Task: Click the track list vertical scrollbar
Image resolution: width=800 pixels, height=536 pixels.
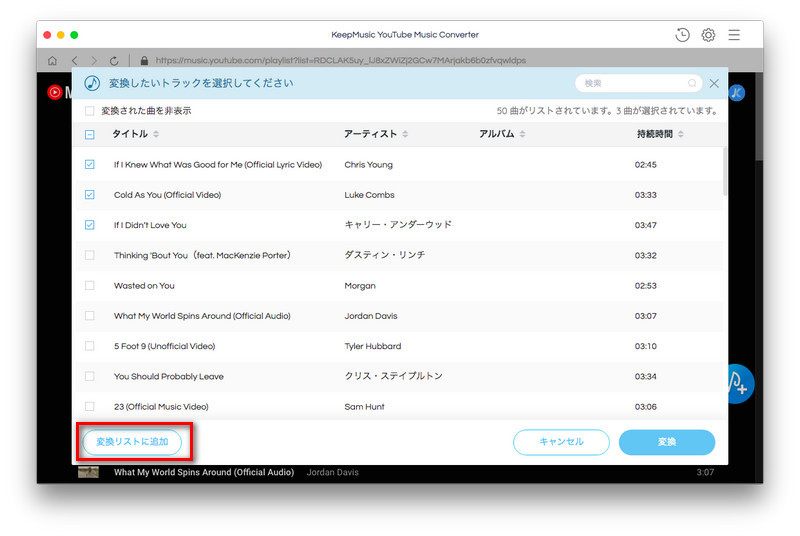Action: [x=725, y=171]
